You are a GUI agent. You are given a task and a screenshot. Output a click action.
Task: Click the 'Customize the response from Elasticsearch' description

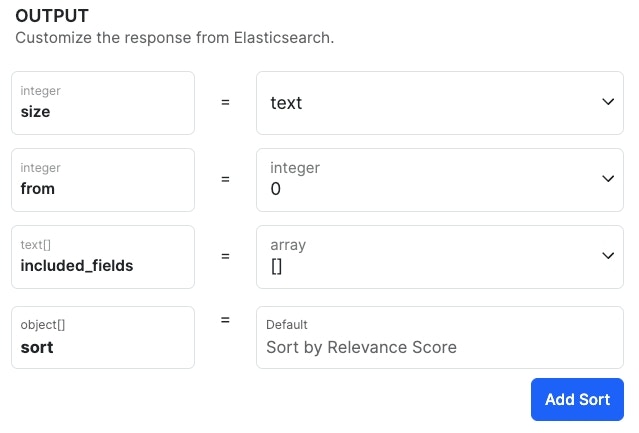click(x=174, y=38)
